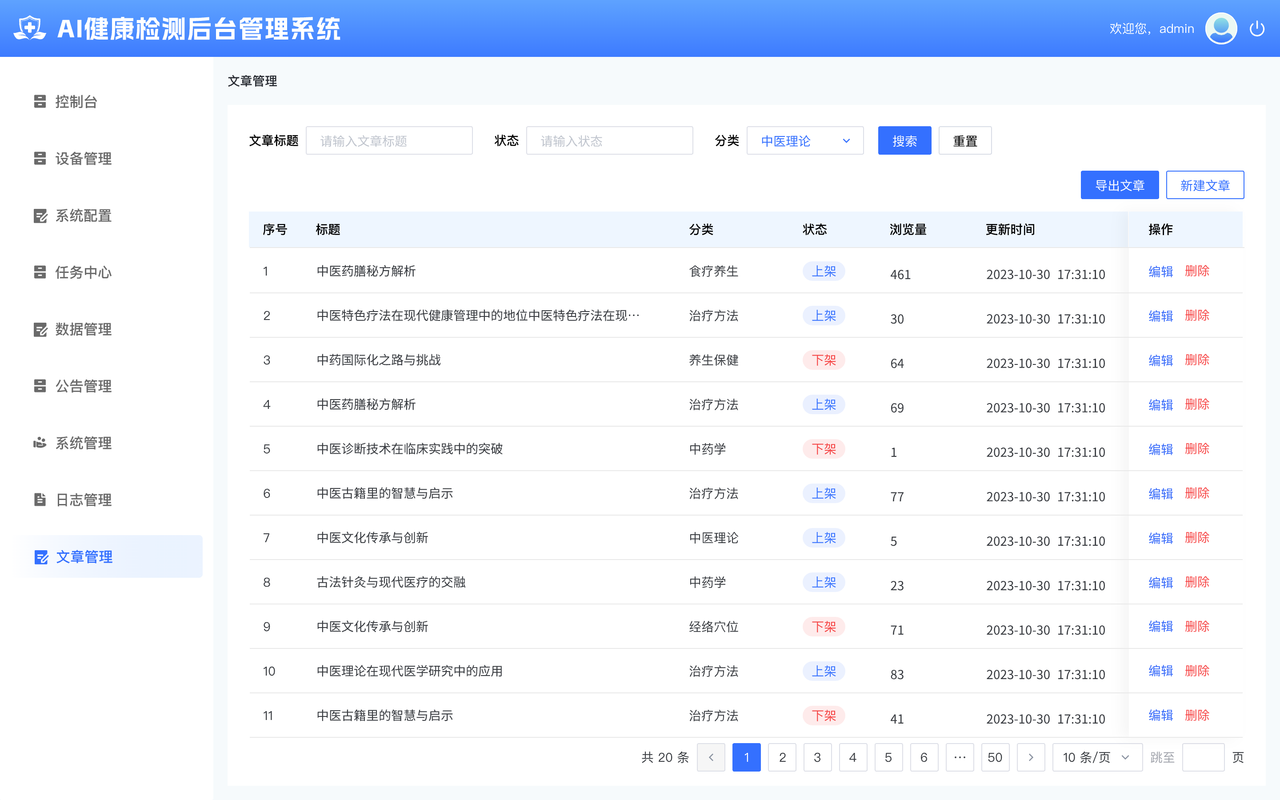
Task: Open 系统配置 via its sidebar icon
Action: click(41, 215)
